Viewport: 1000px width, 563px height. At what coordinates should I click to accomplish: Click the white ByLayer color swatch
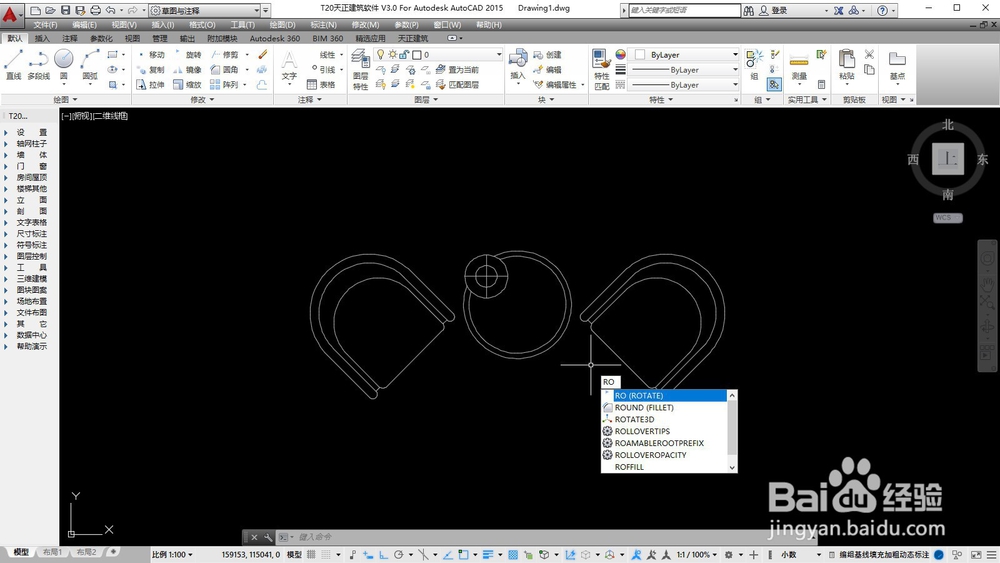pos(640,55)
